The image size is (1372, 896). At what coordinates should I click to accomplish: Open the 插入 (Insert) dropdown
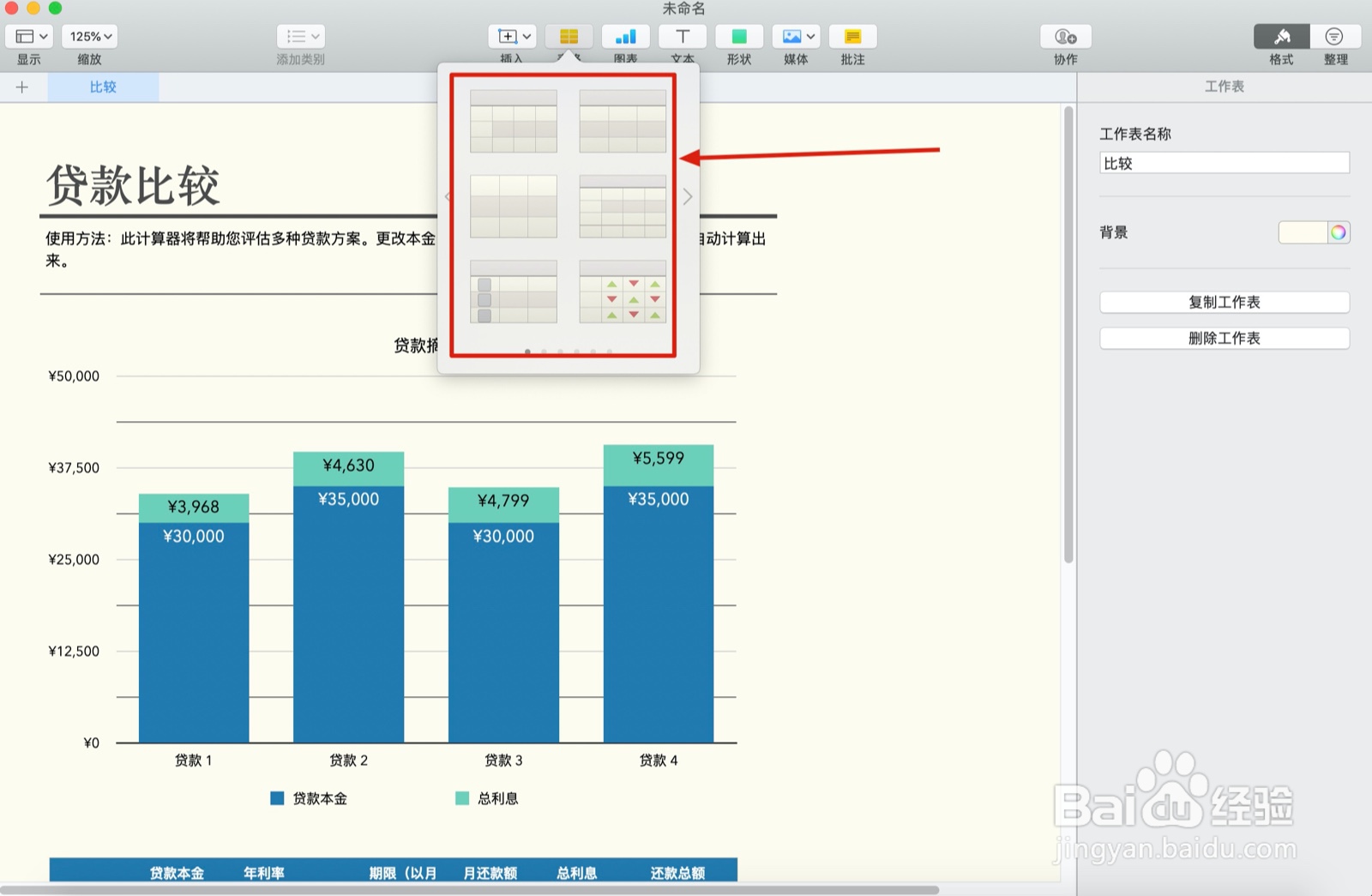(512, 37)
